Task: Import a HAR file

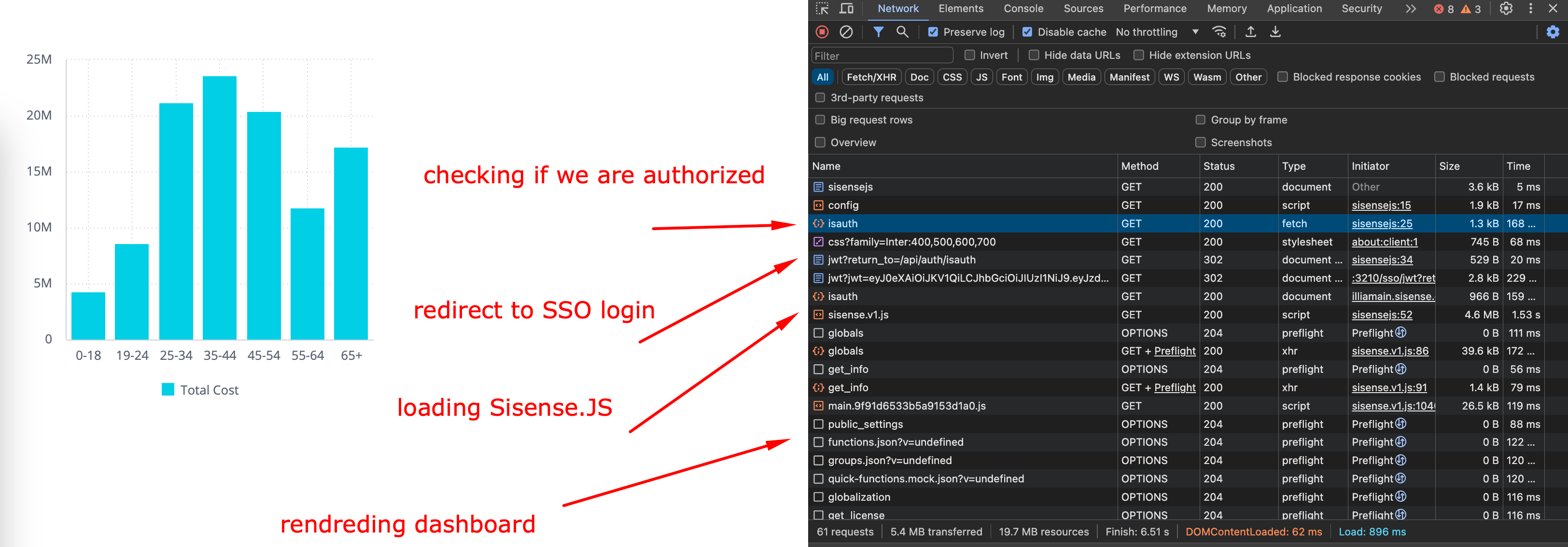Action: pos(1251,32)
